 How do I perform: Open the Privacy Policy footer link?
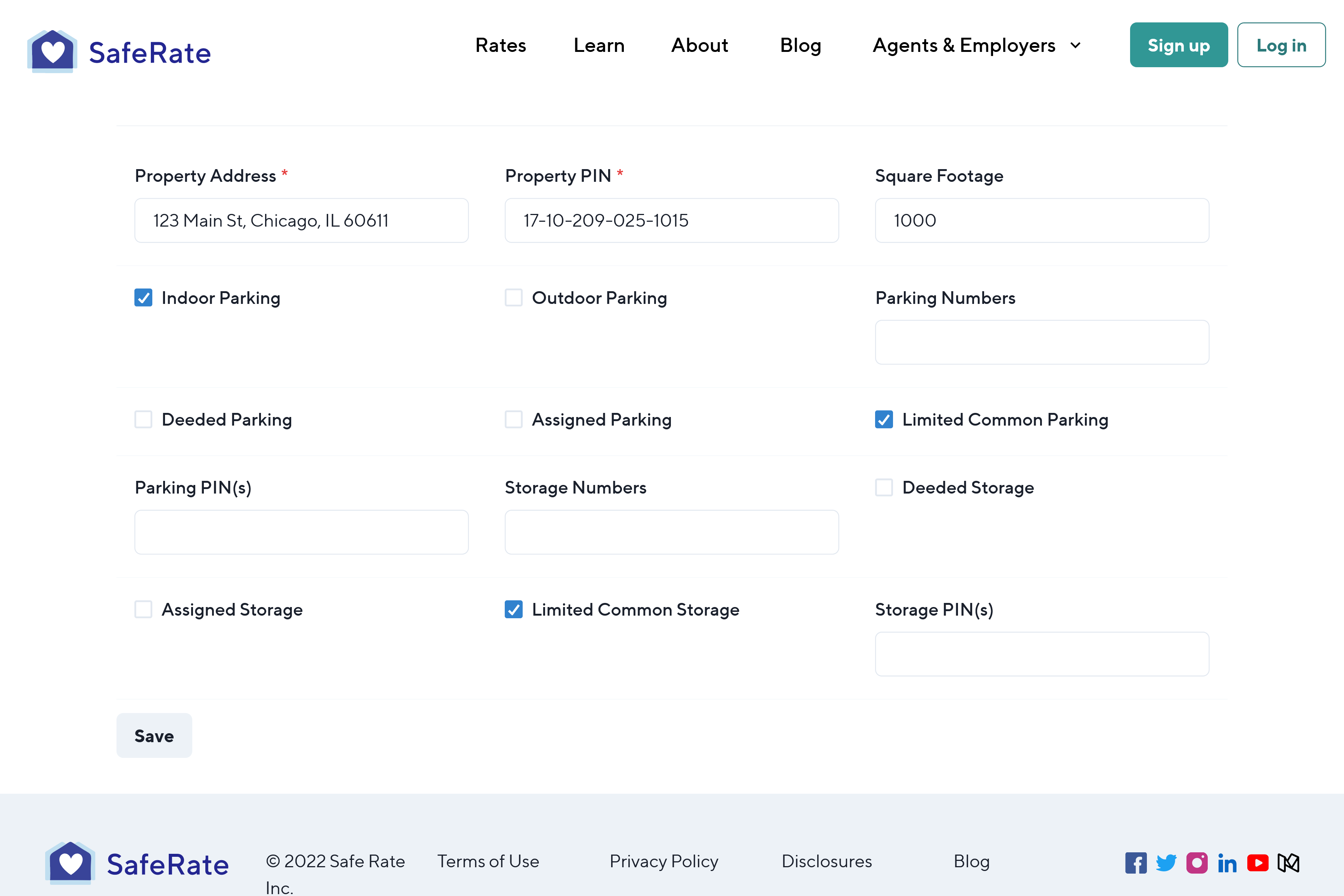[663, 861]
